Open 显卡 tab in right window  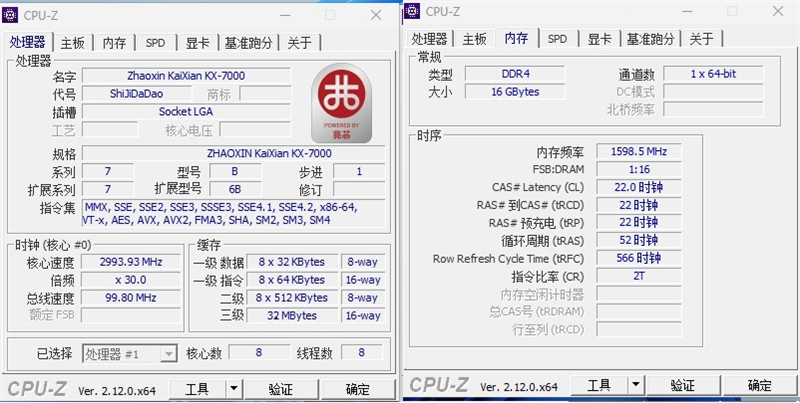(599, 39)
